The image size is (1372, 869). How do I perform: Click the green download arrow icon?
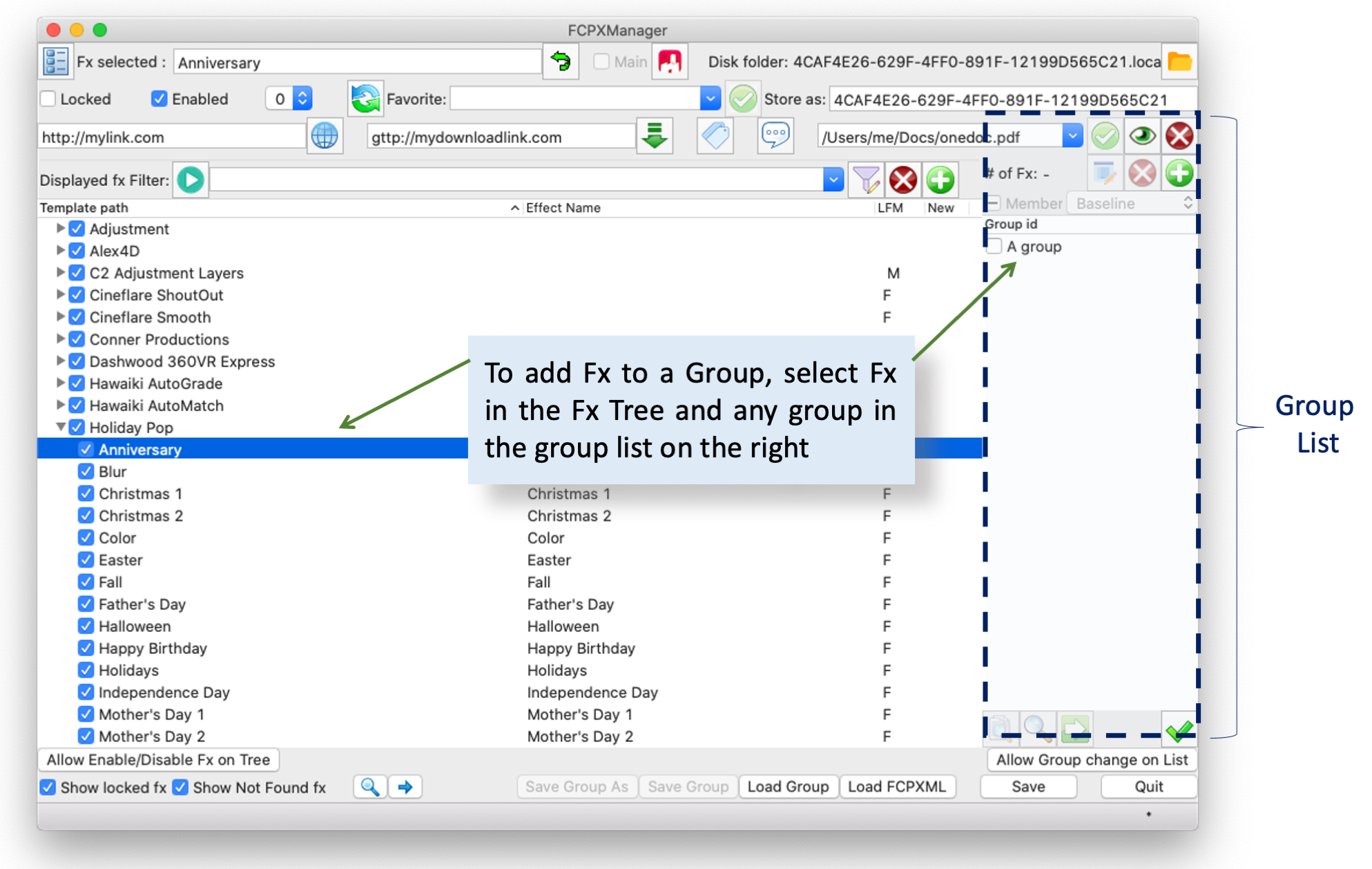point(654,135)
